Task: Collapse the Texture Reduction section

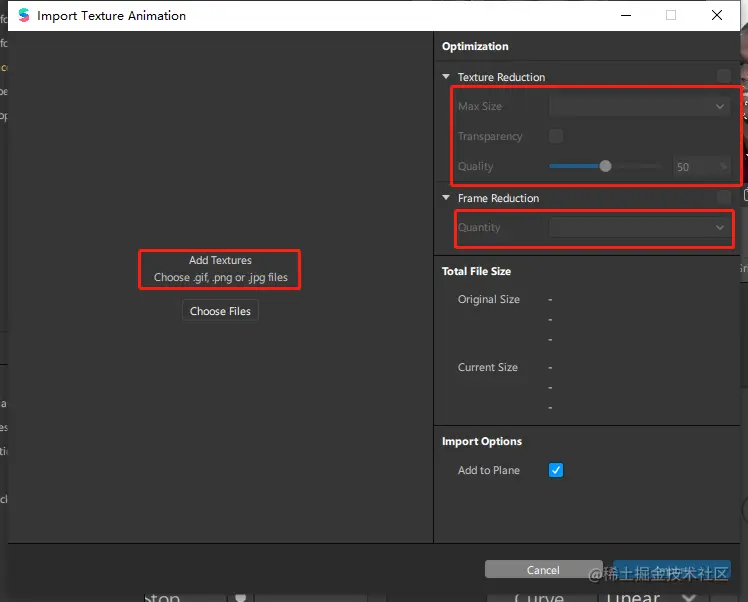Action: [x=446, y=76]
